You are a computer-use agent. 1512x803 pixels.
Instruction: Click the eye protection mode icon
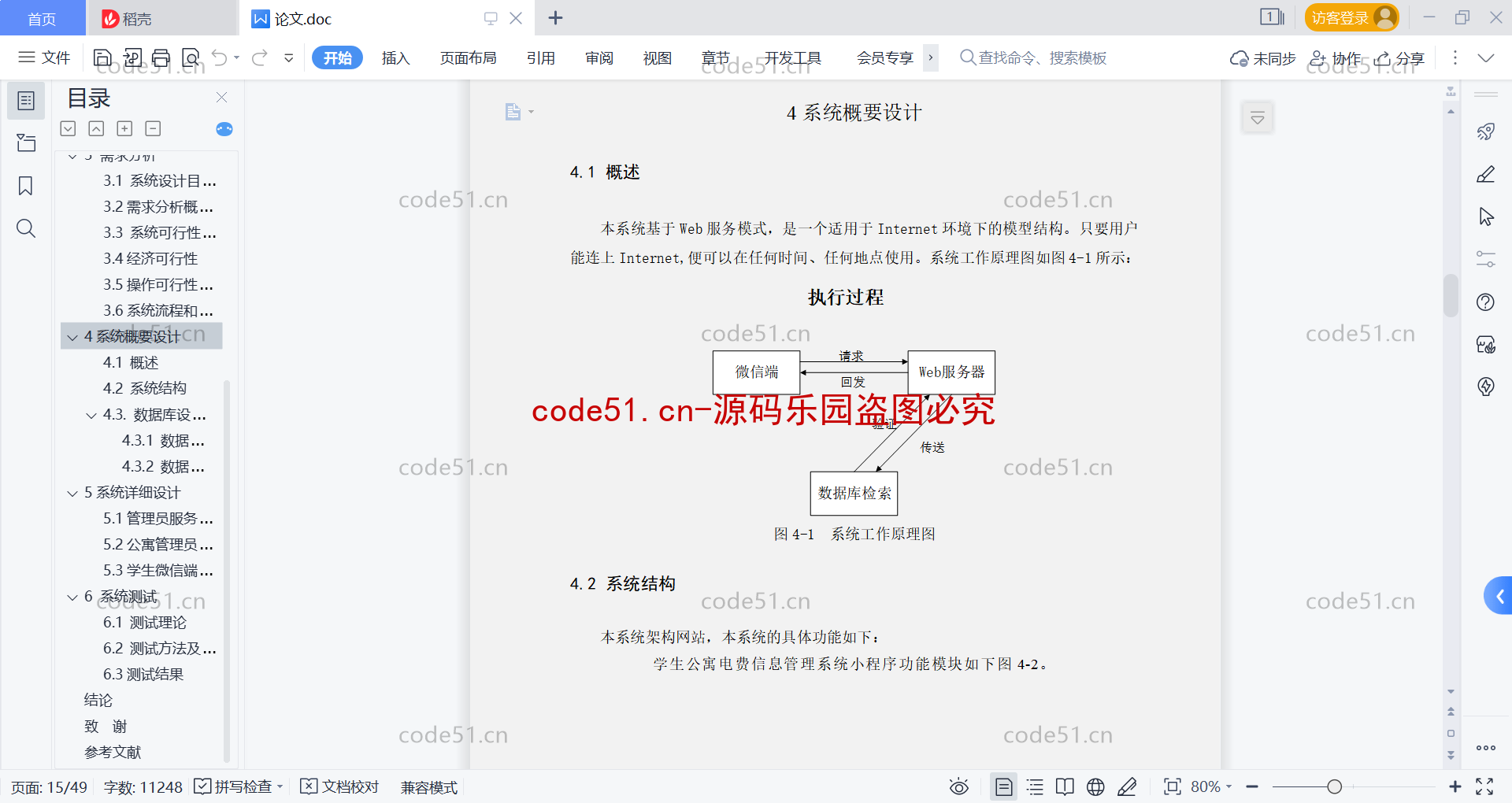(958, 787)
